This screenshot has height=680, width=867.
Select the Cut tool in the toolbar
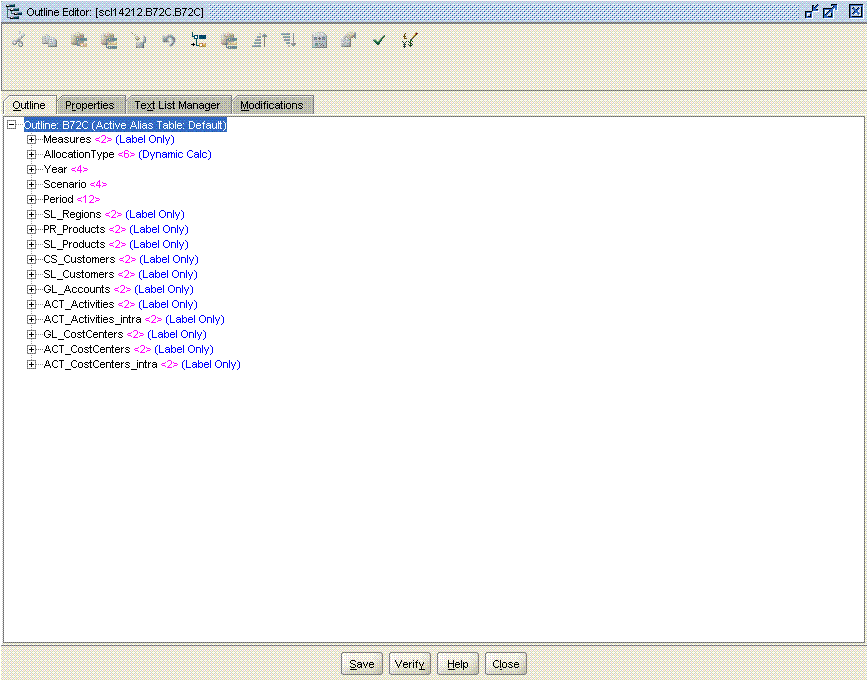(x=17, y=40)
